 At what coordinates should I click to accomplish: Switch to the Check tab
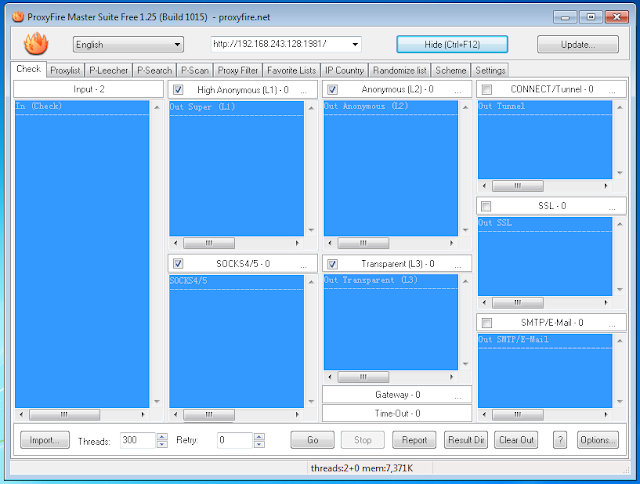click(29, 69)
